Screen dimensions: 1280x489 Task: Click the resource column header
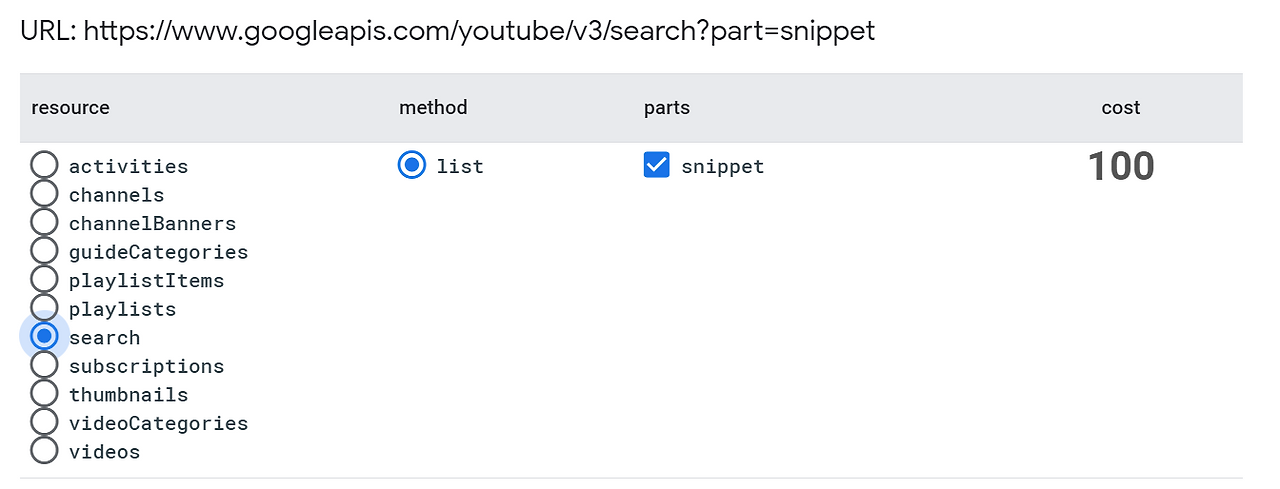pyautogui.click(x=70, y=108)
